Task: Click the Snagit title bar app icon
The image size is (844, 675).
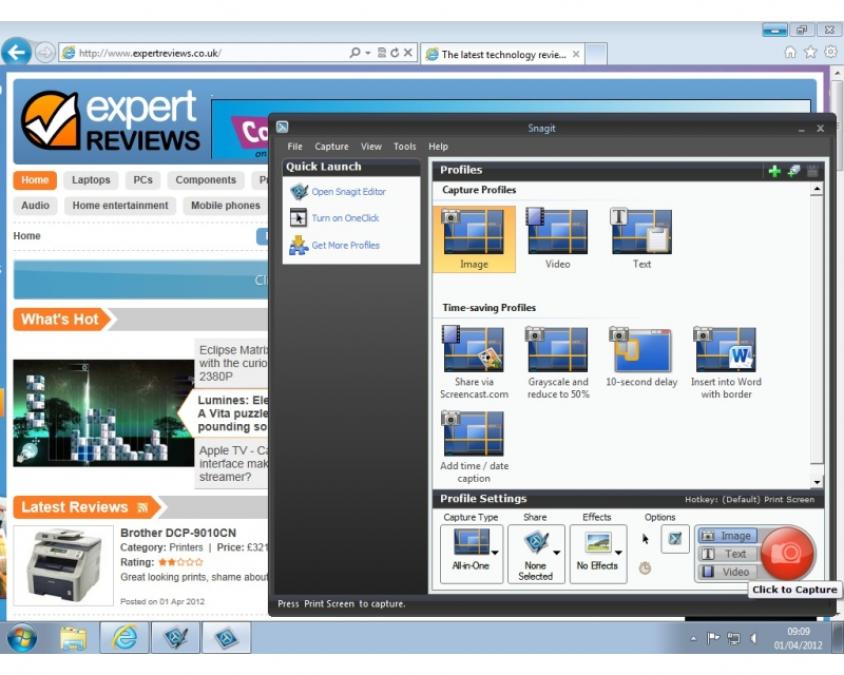Action: click(282, 127)
